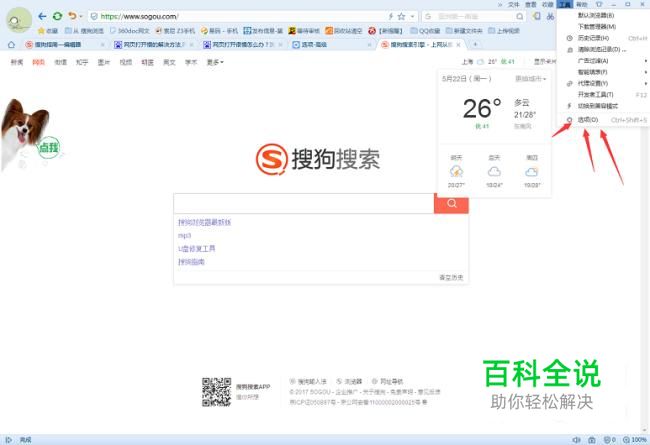Open the 收藏 menu

coord(548,4)
